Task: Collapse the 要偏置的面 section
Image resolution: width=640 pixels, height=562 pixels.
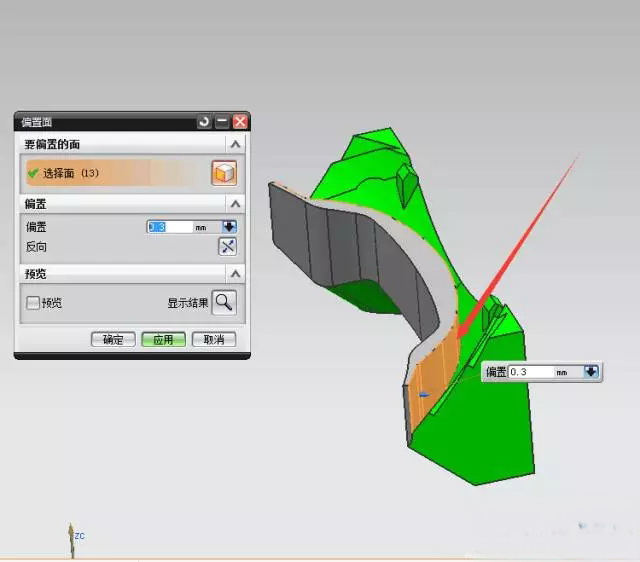Action: [235, 146]
